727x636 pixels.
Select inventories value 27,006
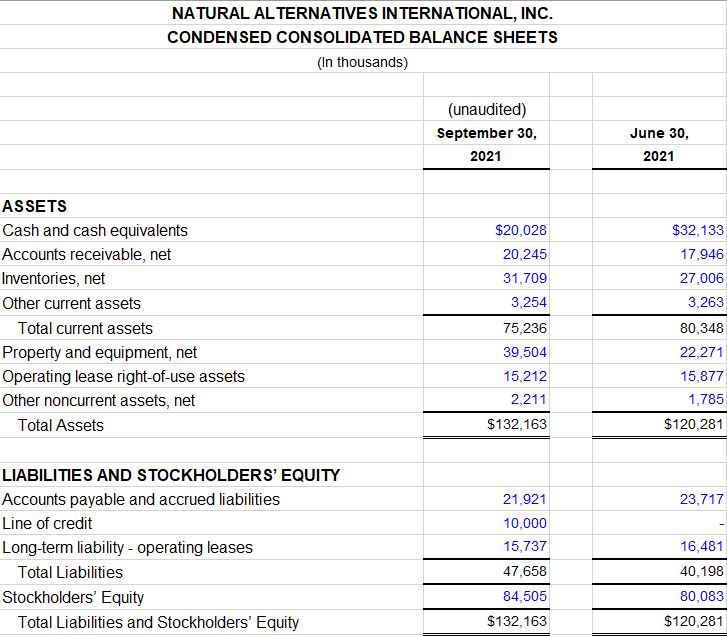tap(702, 278)
